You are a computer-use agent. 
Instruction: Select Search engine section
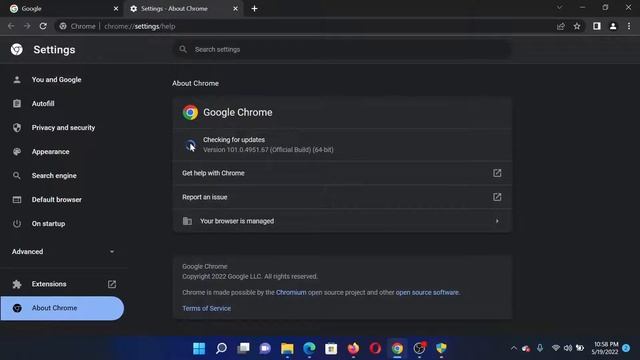[x=54, y=176]
